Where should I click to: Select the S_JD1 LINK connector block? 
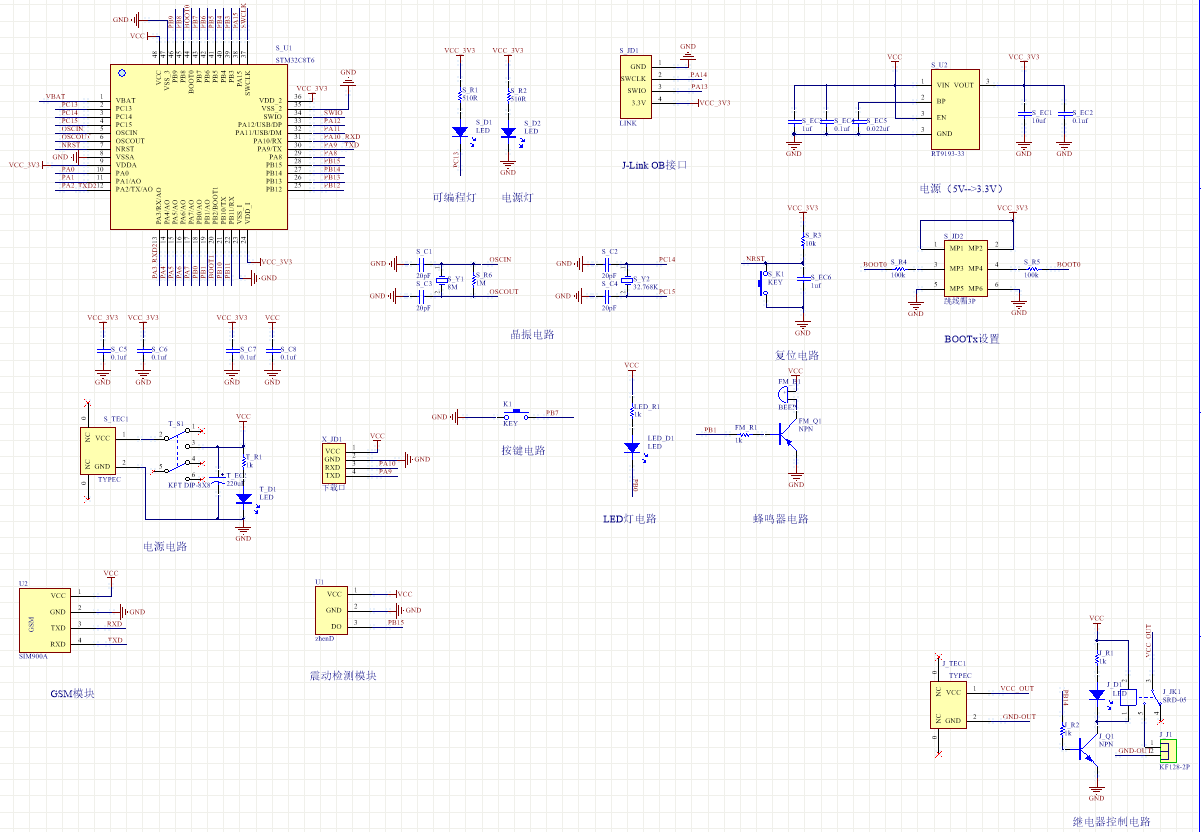point(636,86)
